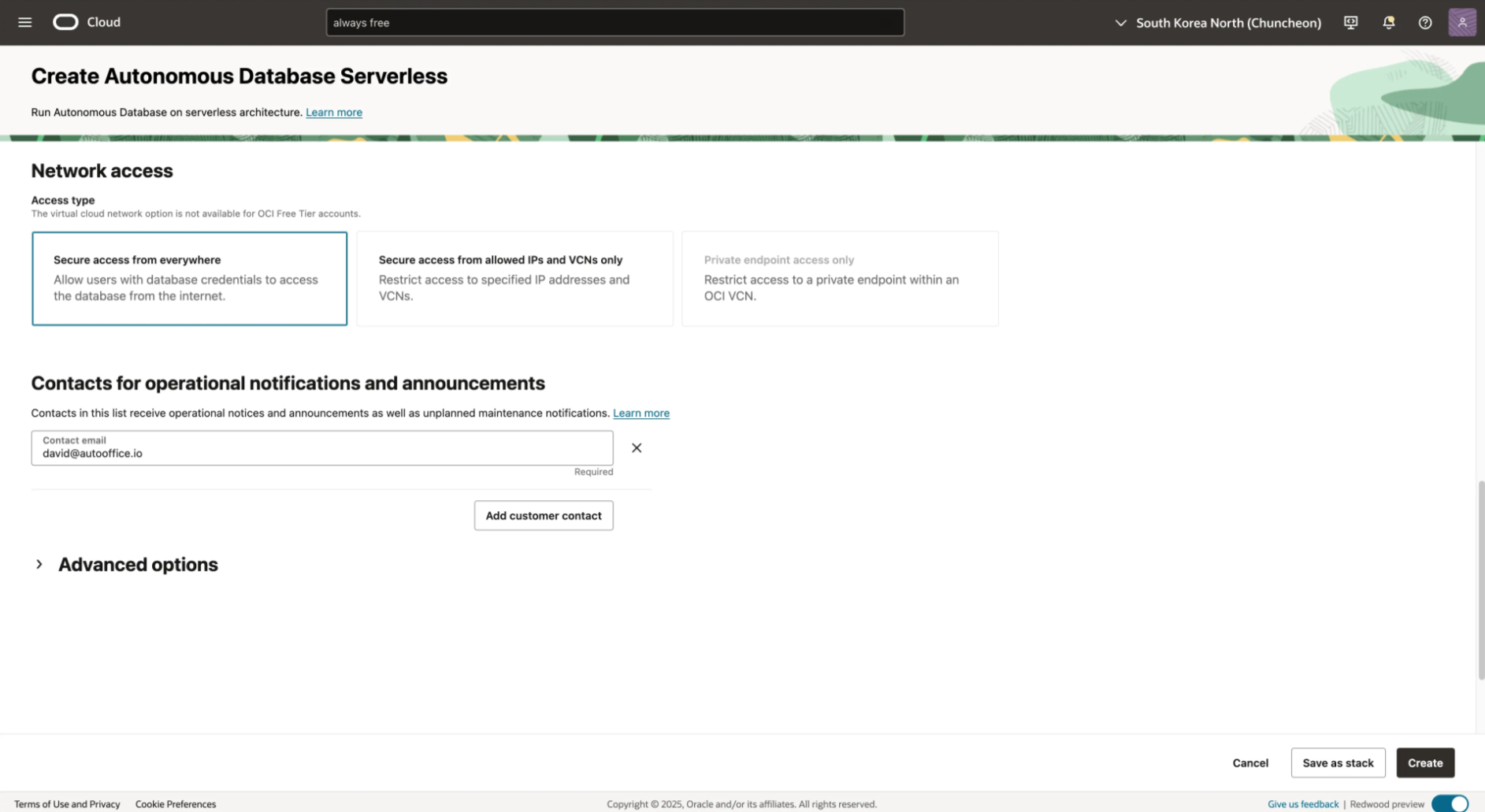Viewport: 1485px width, 812px height.
Task: Click the Create Autonomous Database Serverless title
Action: pos(239,76)
